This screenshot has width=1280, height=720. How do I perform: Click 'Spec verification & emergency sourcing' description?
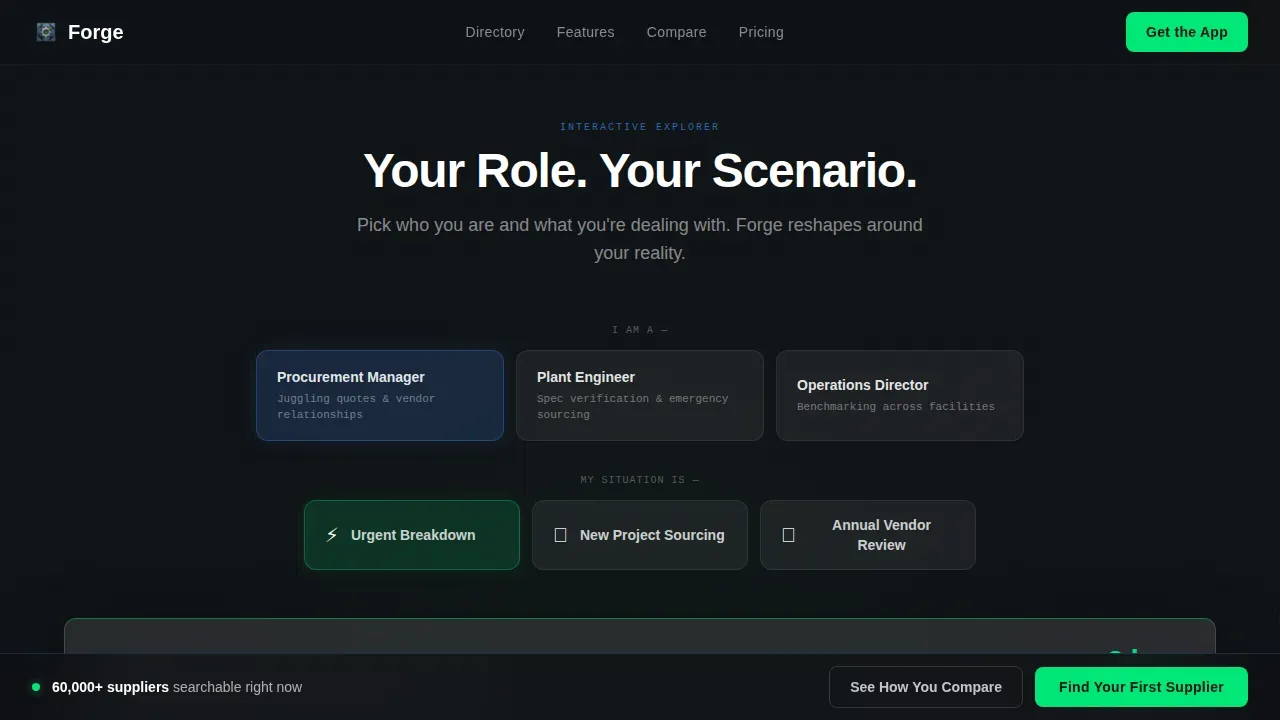(x=633, y=406)
